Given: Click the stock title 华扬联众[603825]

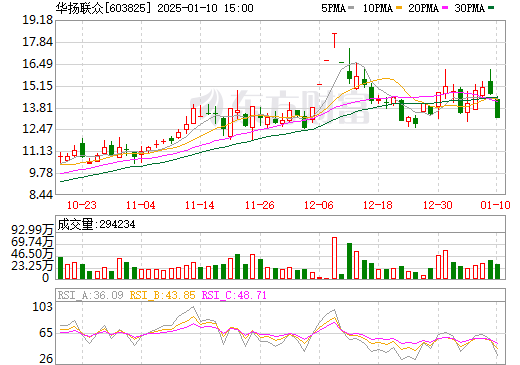Looking at the screenshot, I should 103,8.
